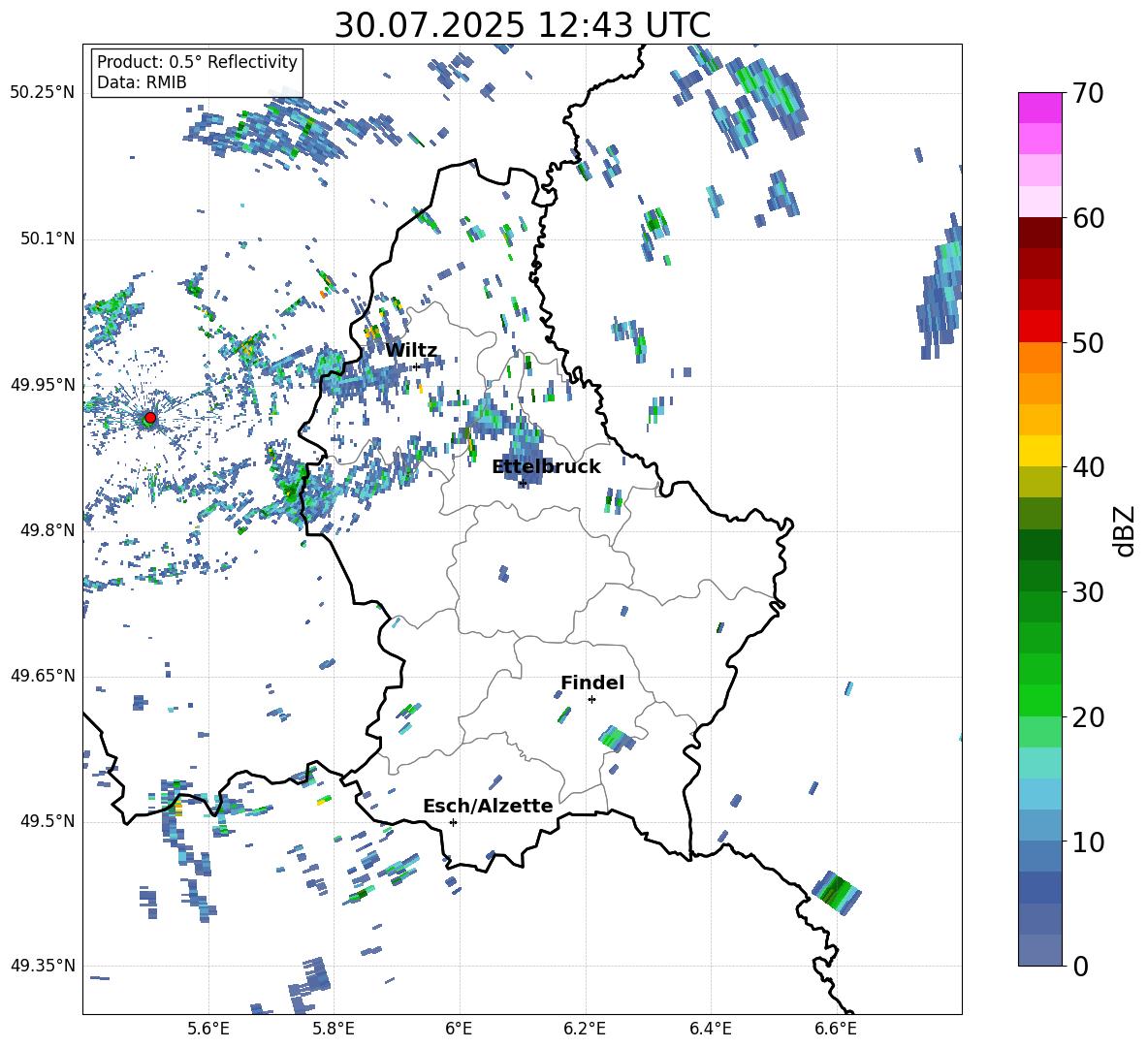The width and height of the screenshot is (1148, 1048).
Task: Click the 5.6°E longitude label
Action: [208, 1029]
